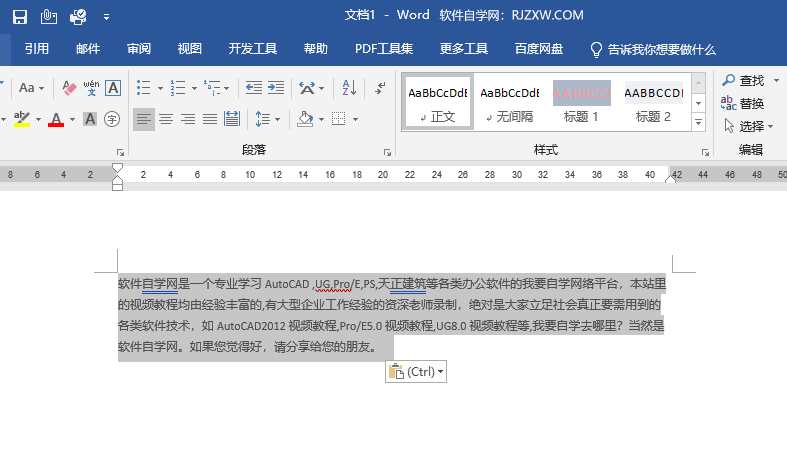The height and width of the screenshot is (453, 787).
Task: Open the 百度网盘 tab
Action: (x=539, y=49)
